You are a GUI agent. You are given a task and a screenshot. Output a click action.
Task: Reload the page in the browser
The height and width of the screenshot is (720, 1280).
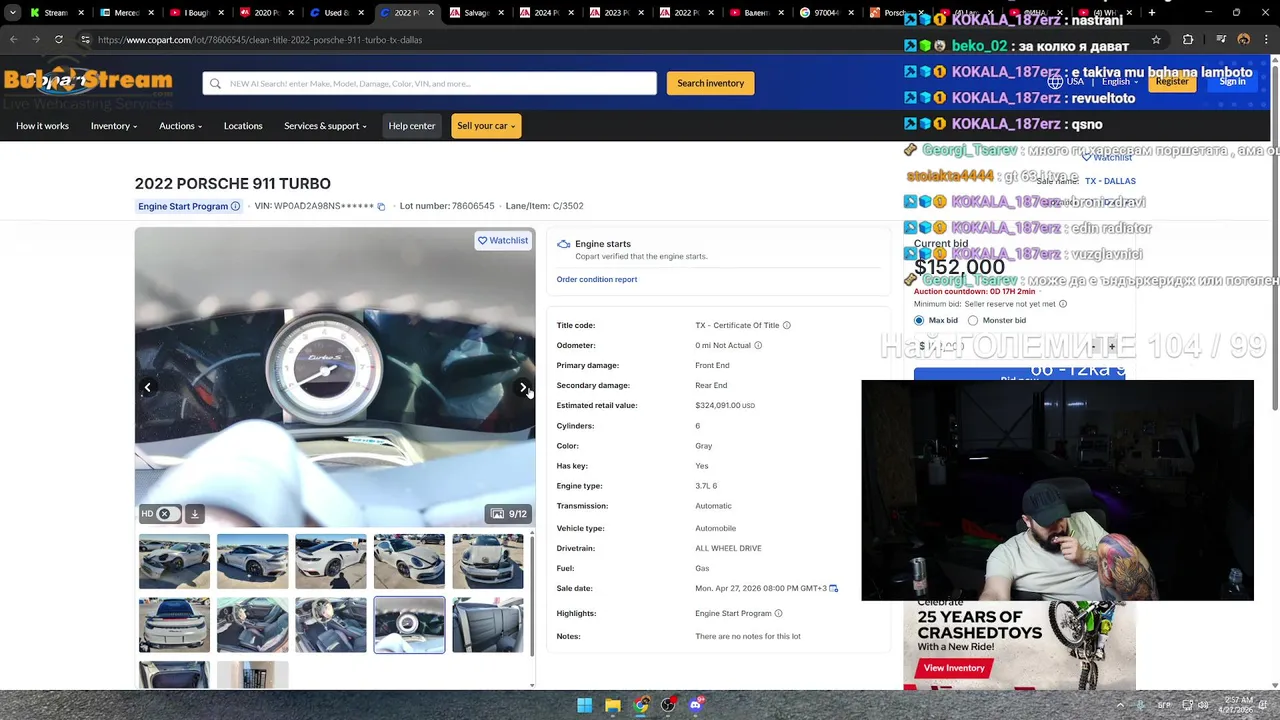(59, 40)
